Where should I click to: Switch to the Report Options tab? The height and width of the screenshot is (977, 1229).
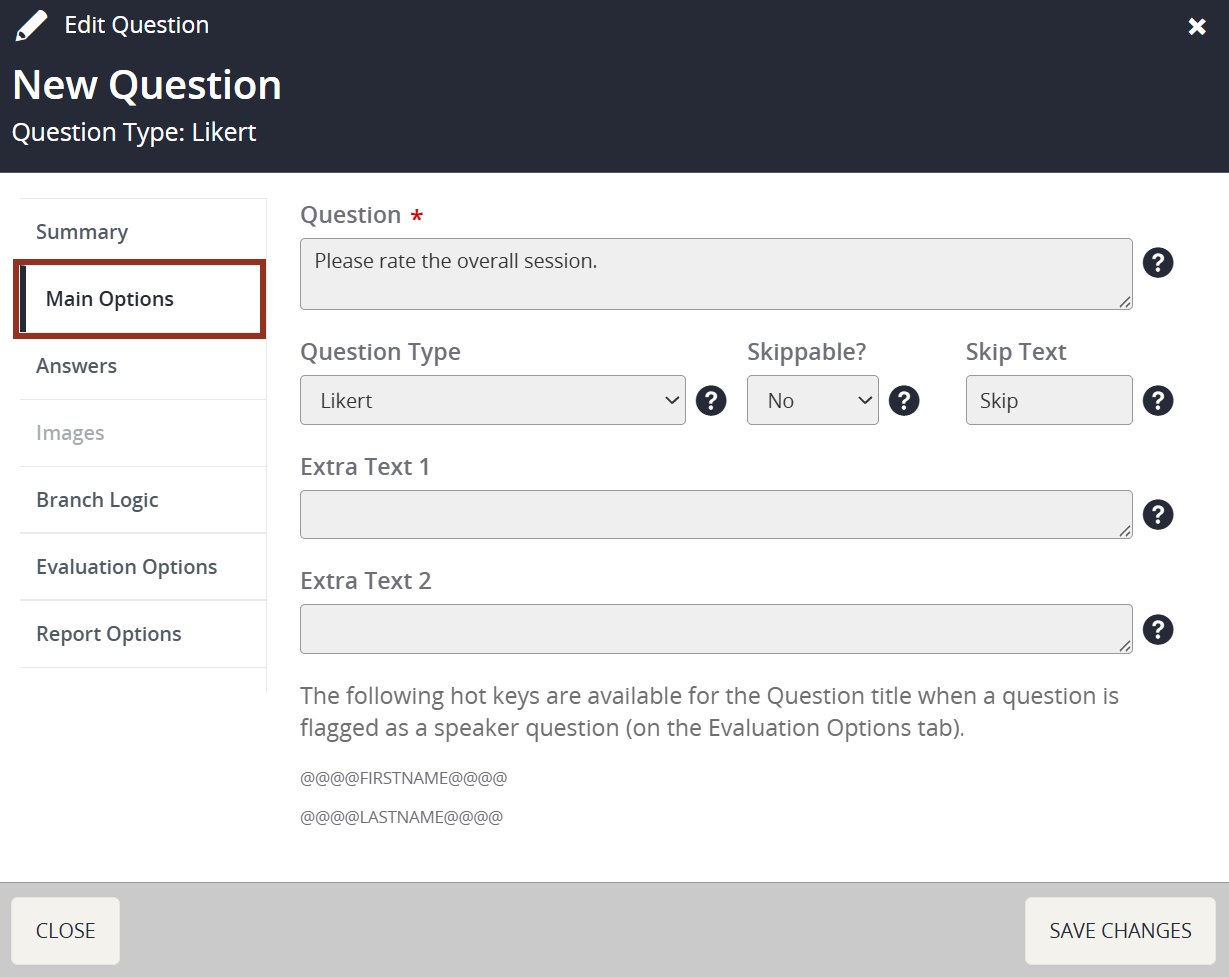143,634
